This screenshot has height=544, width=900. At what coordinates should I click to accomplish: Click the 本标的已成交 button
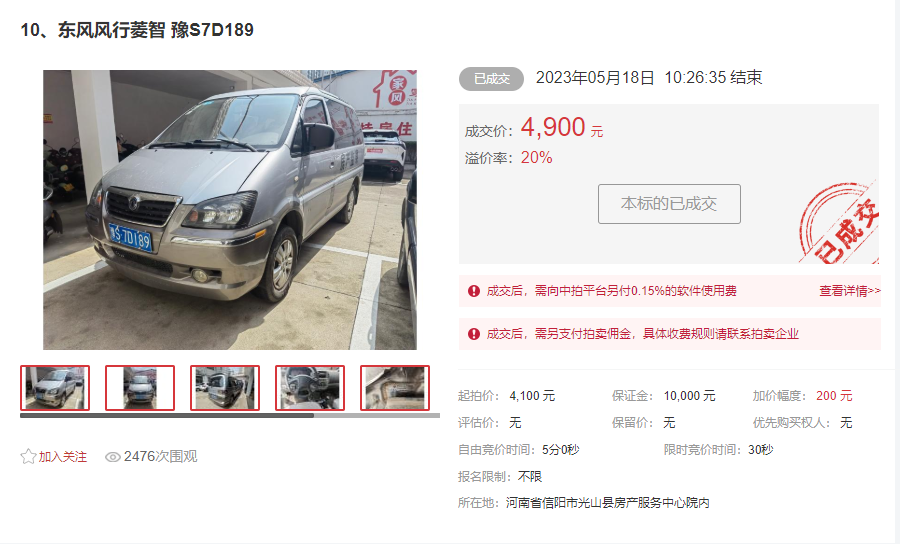669,204
